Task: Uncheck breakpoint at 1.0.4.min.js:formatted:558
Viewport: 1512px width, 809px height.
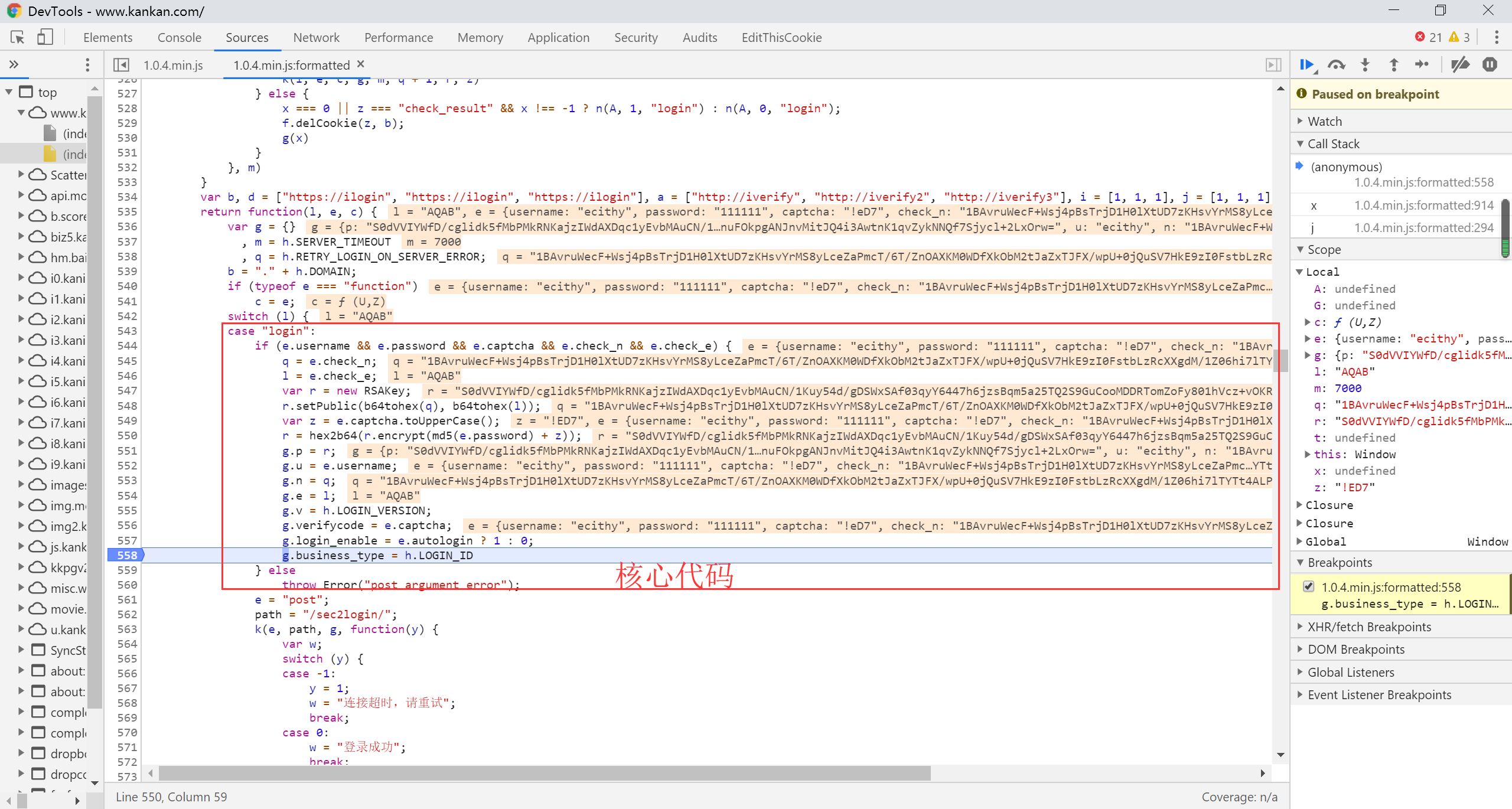Action: (x=1309, y=587)
